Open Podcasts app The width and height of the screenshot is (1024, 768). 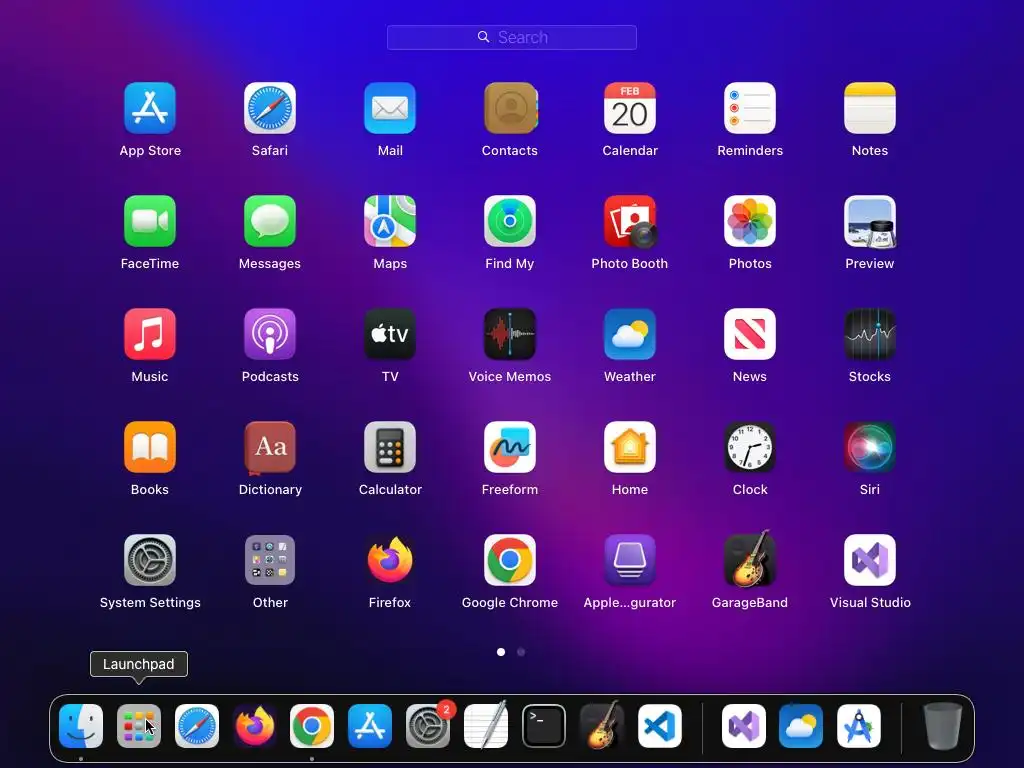click(270, 334)
